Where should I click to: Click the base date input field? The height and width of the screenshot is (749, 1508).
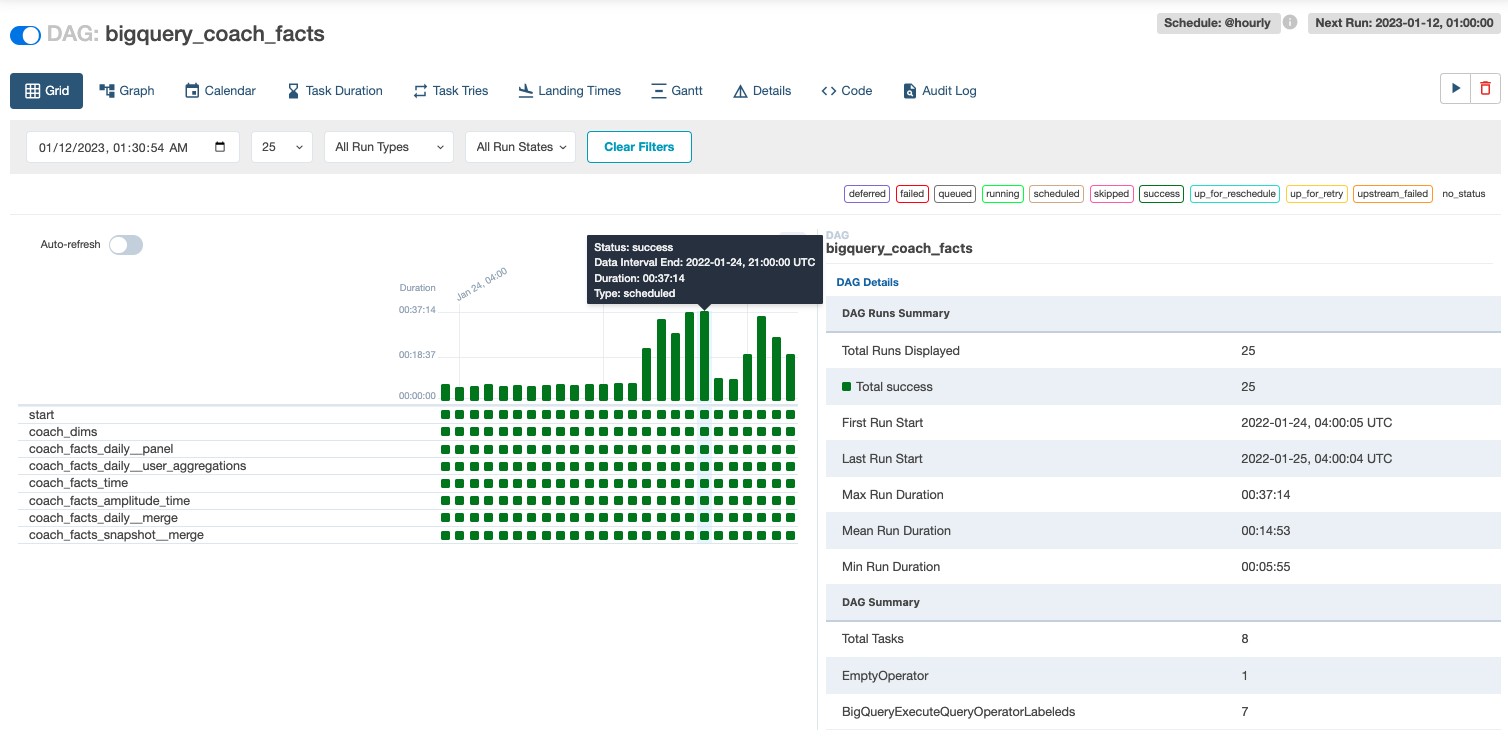pyautogui.click(x=133, y=147)
